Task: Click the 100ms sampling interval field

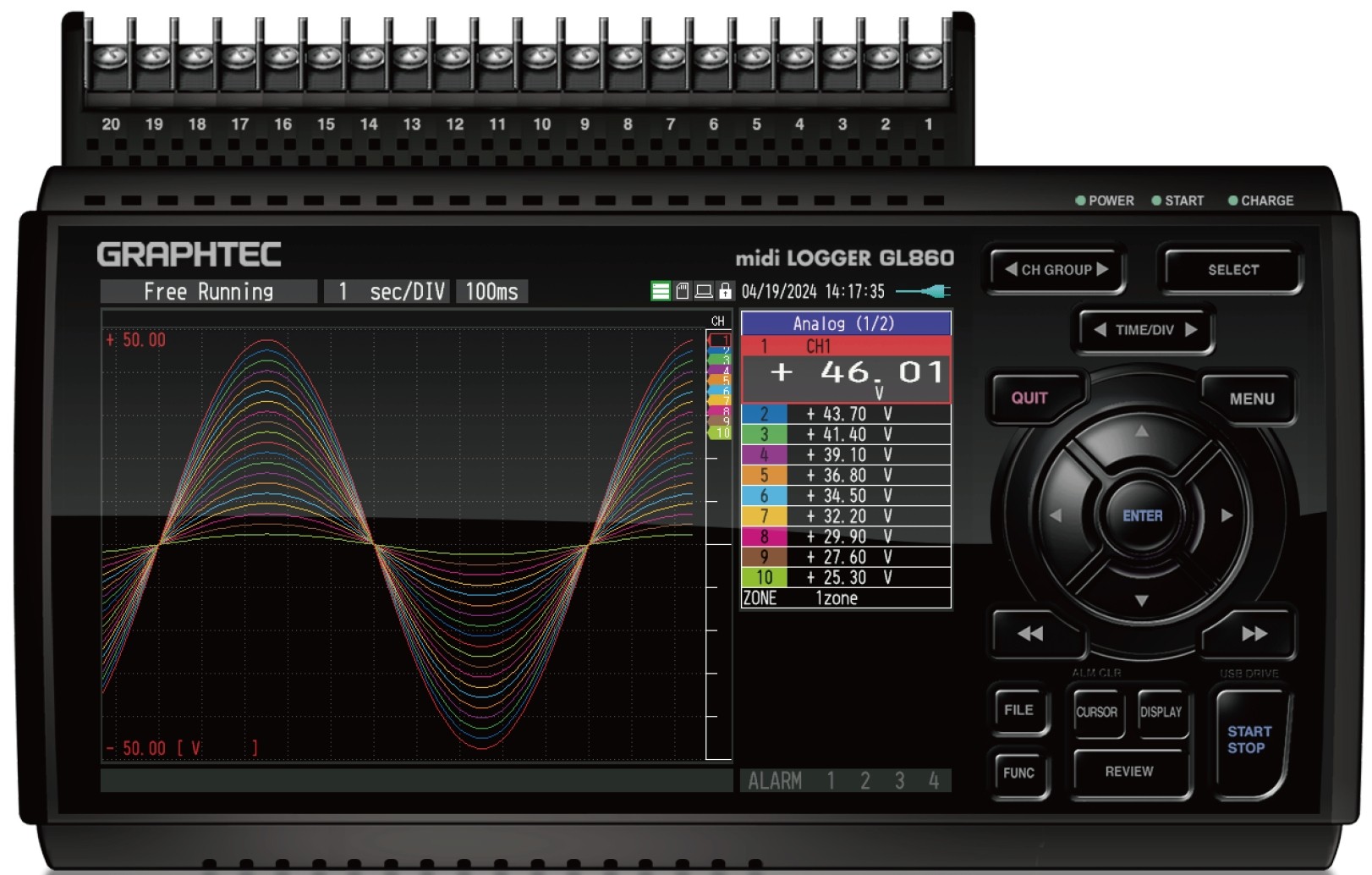Action: click(x=492, y=292)
